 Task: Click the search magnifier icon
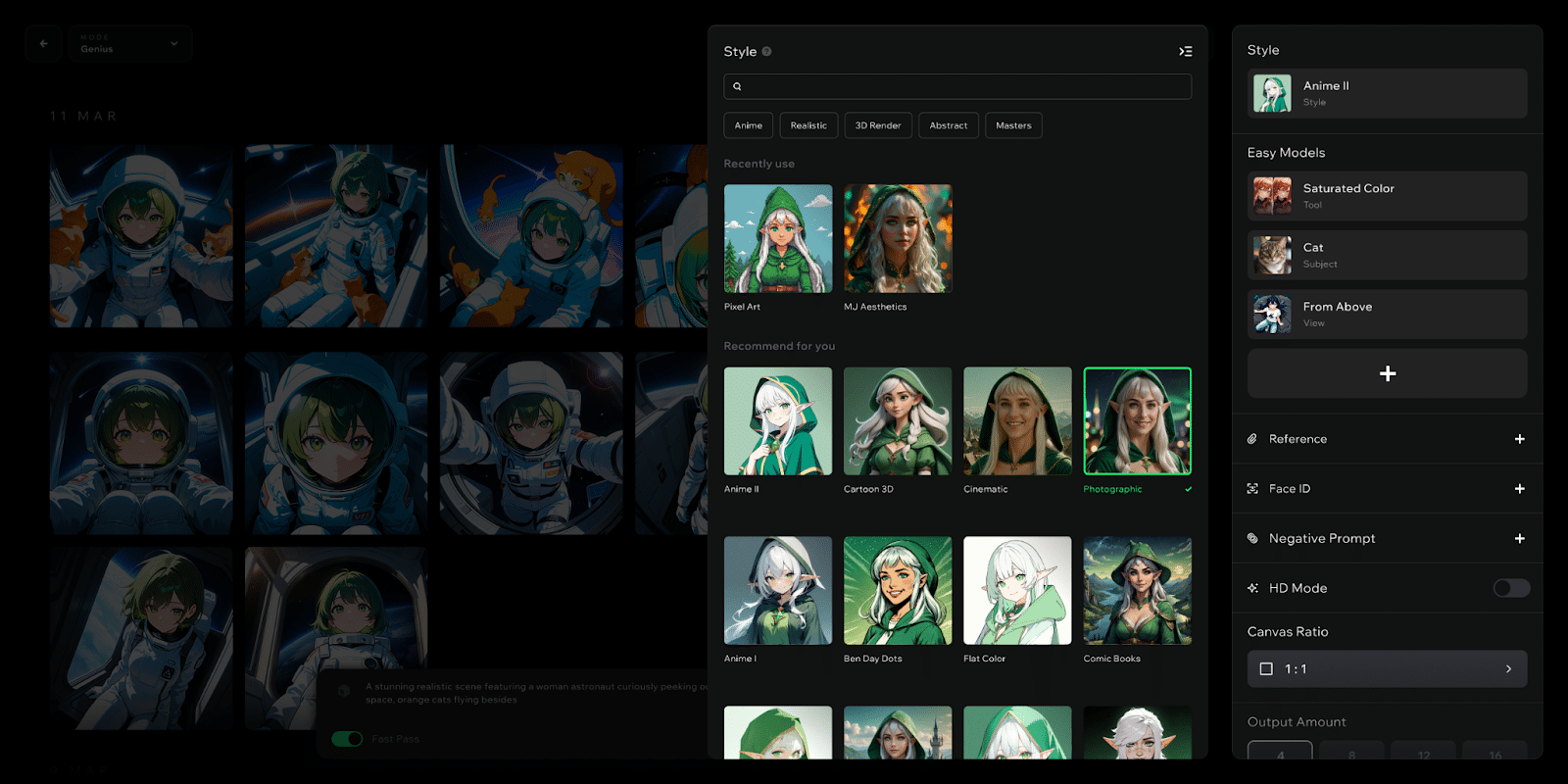(737, 86)
